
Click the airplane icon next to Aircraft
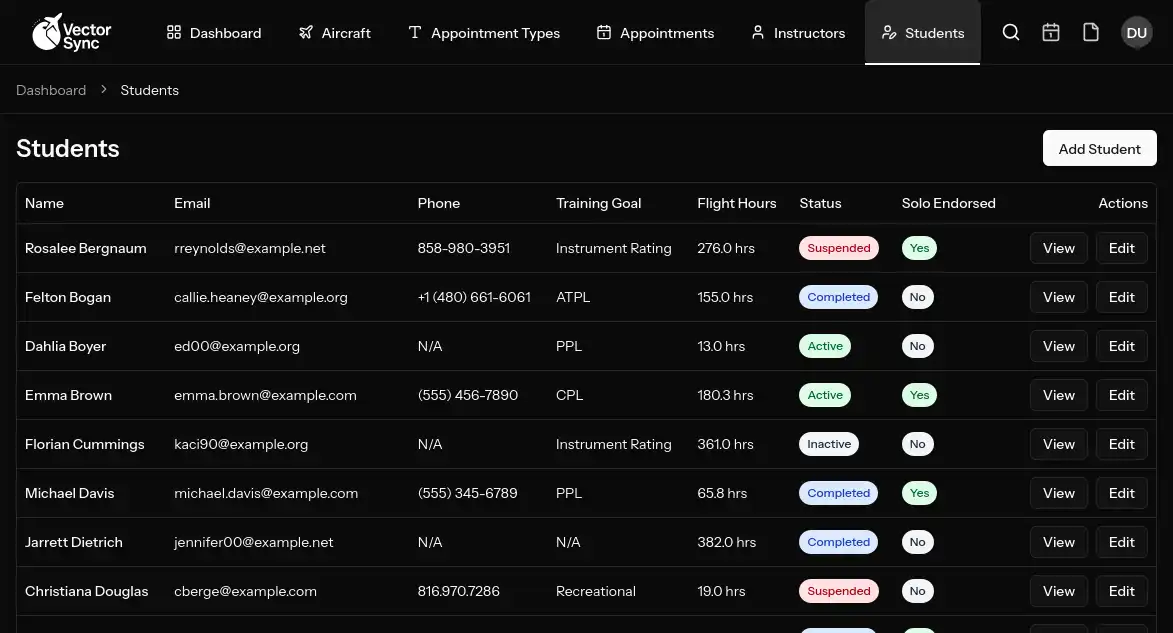click(306, 32)
